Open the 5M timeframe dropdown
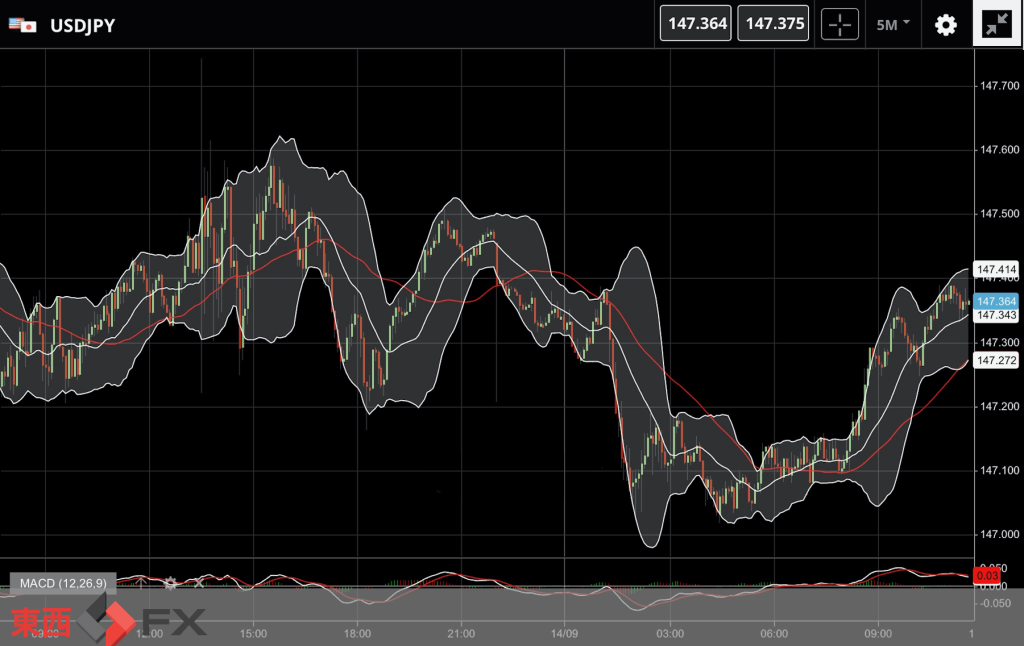 click(x=893, y=25)
